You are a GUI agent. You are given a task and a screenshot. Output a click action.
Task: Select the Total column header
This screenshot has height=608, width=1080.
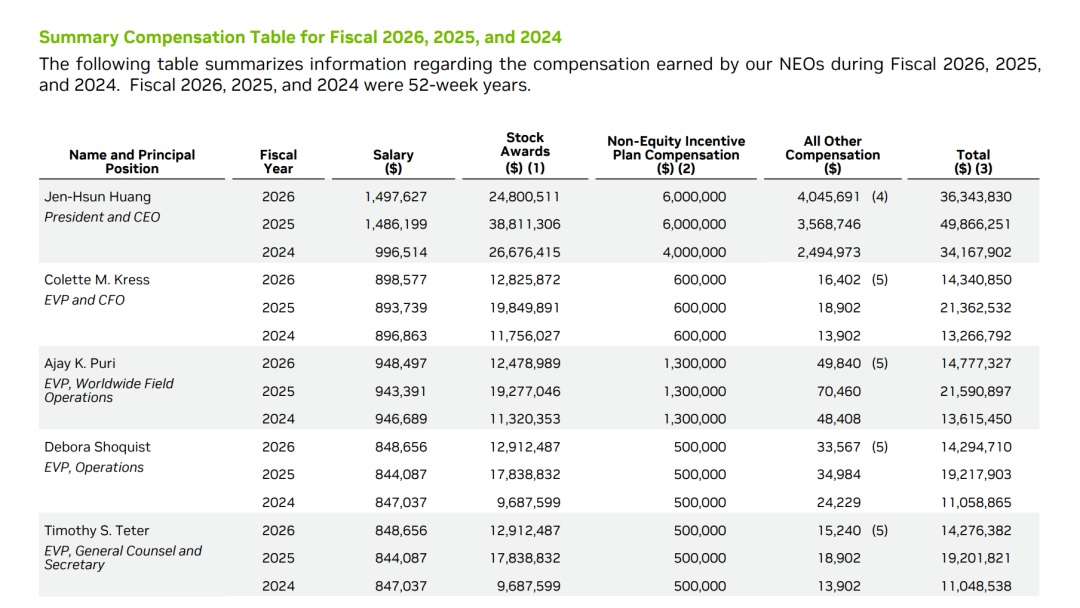click(973, 162)
